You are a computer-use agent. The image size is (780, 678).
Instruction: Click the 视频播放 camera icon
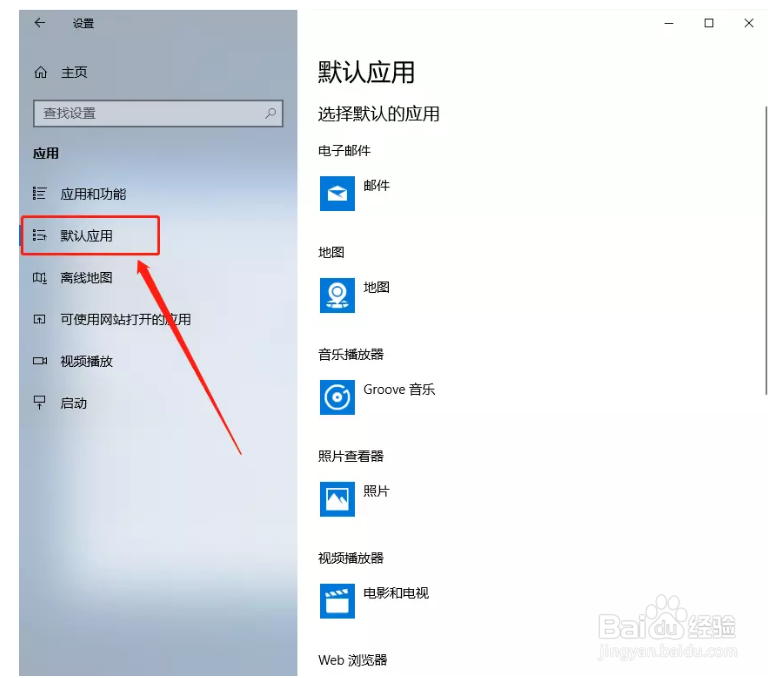click(x=40, y=361)
